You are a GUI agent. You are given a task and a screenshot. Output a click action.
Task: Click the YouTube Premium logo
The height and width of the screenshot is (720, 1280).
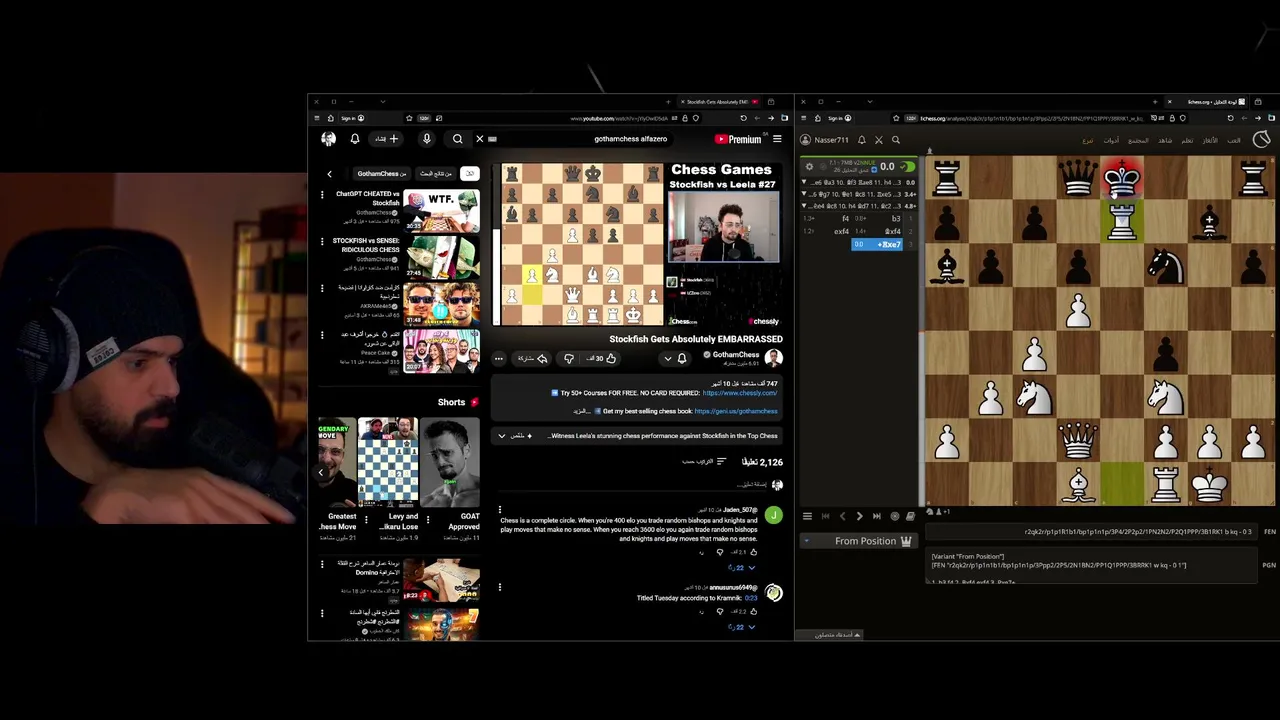pyautogui.click(x=738, y=139)
